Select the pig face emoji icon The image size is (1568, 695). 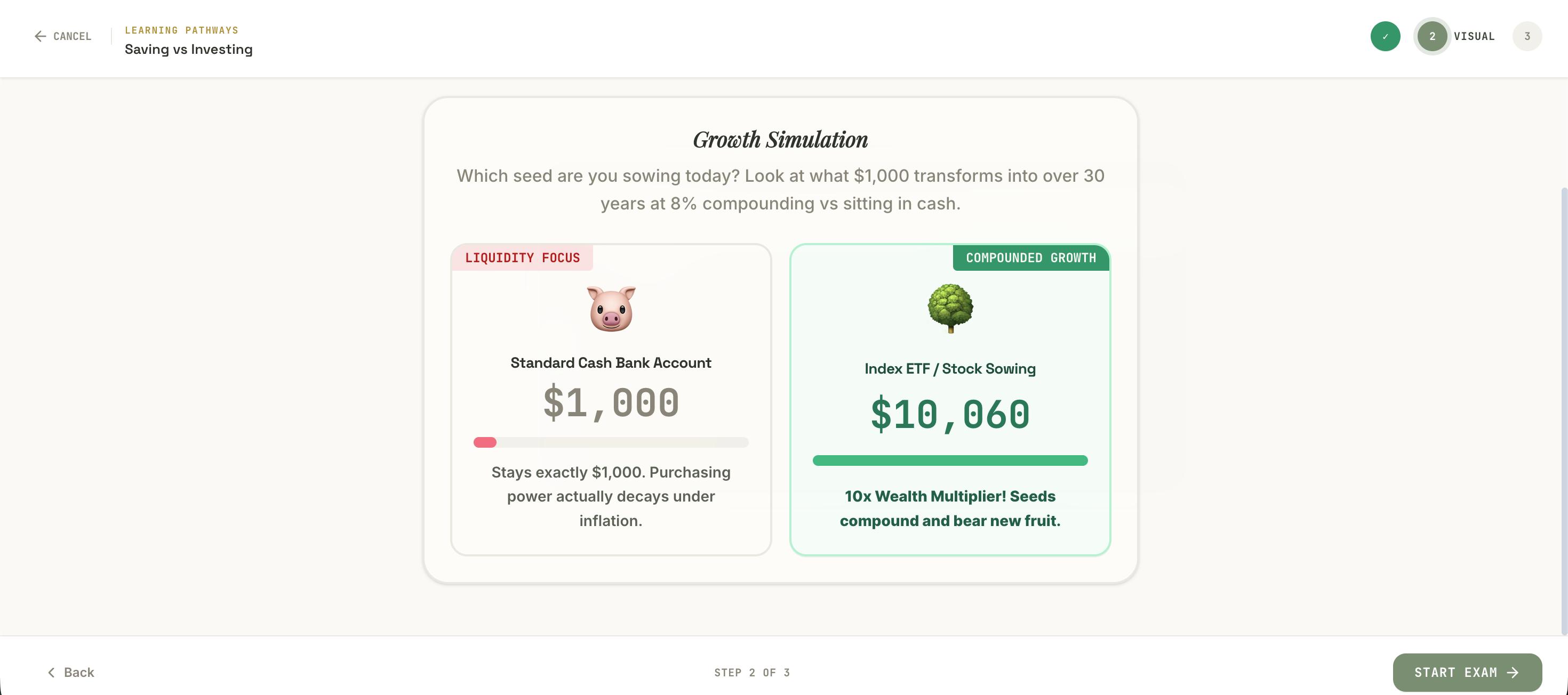pyautogui.click(x=611, y=308)
